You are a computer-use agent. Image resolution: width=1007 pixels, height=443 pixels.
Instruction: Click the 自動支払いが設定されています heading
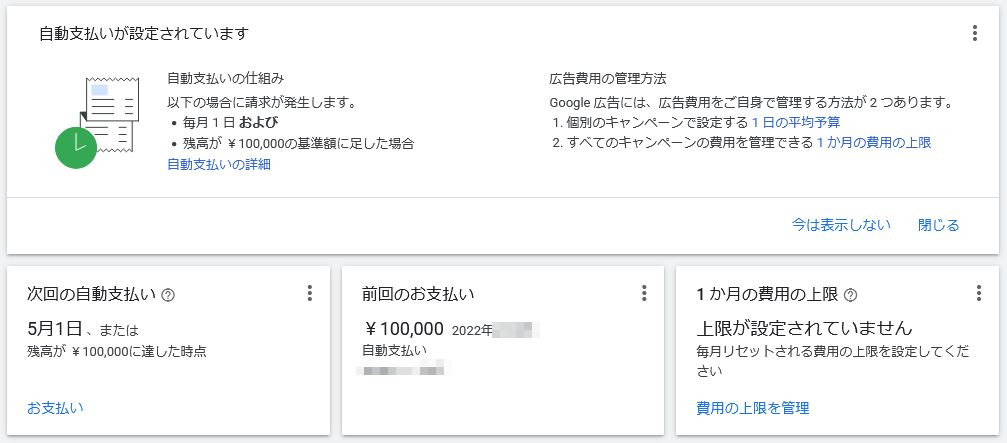point(144,33)
